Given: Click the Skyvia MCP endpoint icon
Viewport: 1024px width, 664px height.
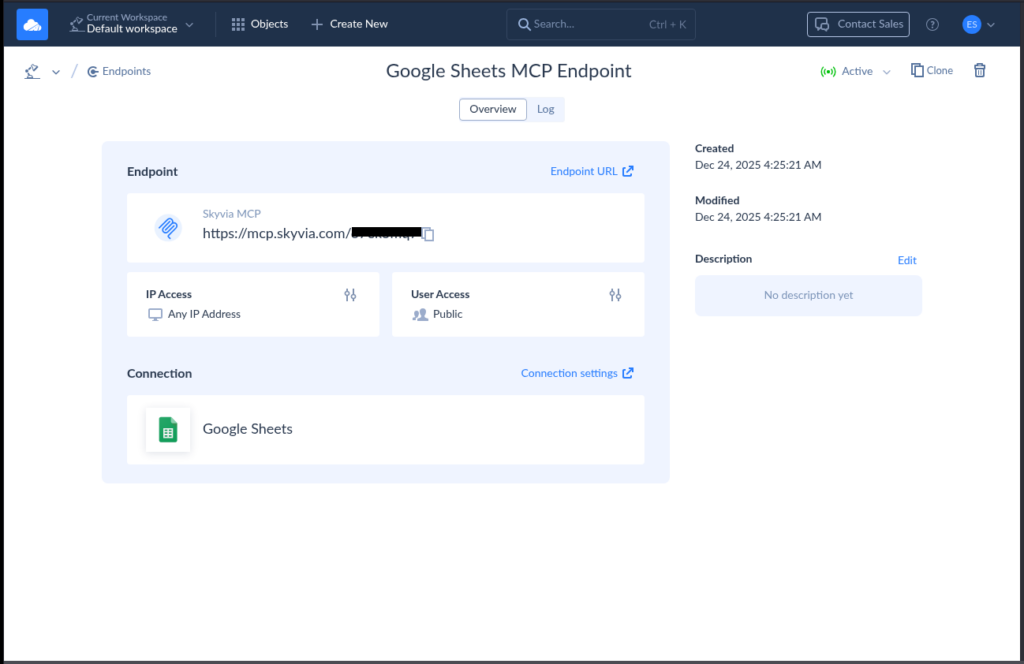Looking at the screenshot, I should coord(168,228).
